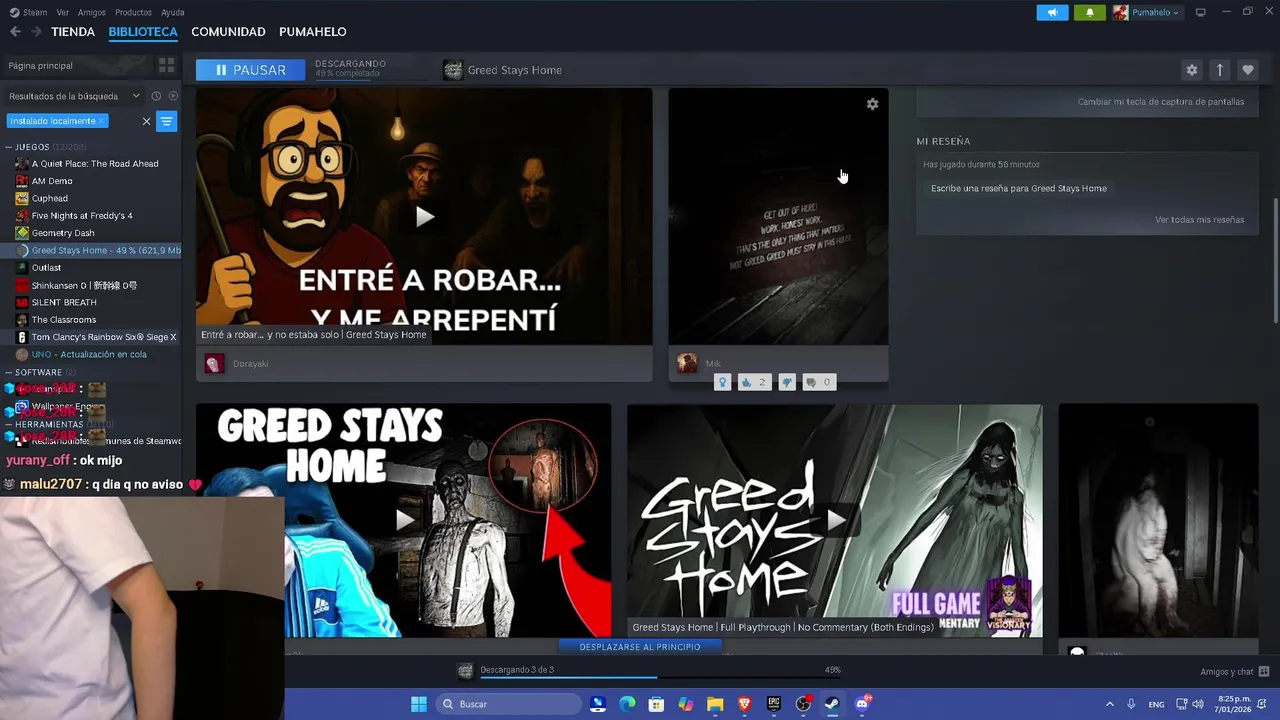Open Pumahelo account dropdown

click(1147, 12)
